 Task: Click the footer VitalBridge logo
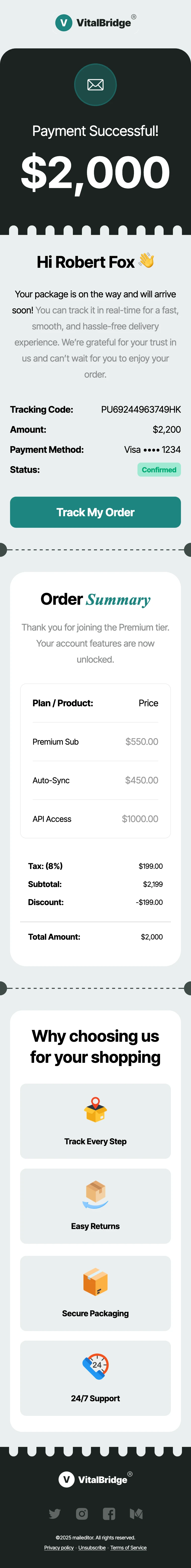(x=95, y=1479)
